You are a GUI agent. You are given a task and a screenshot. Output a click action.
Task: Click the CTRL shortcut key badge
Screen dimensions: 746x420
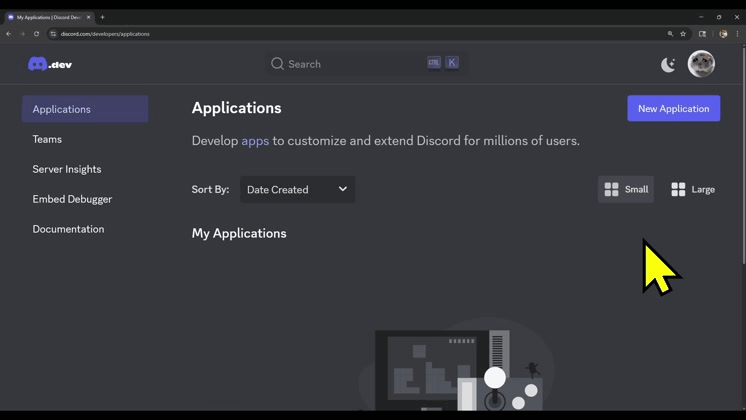pyautogui.click(x=434, y=62)
